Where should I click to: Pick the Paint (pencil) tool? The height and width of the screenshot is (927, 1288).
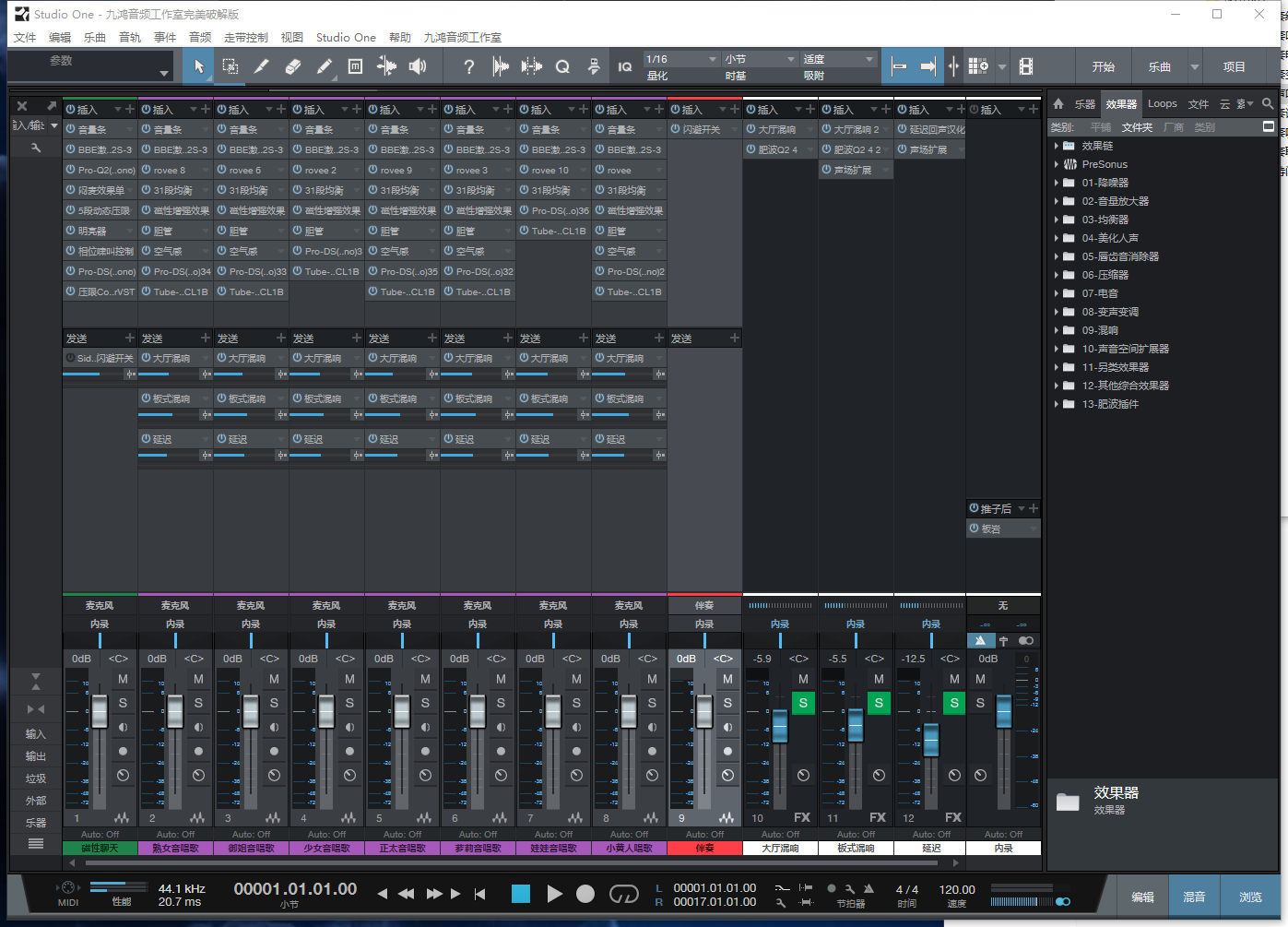(x=325, y=66)
